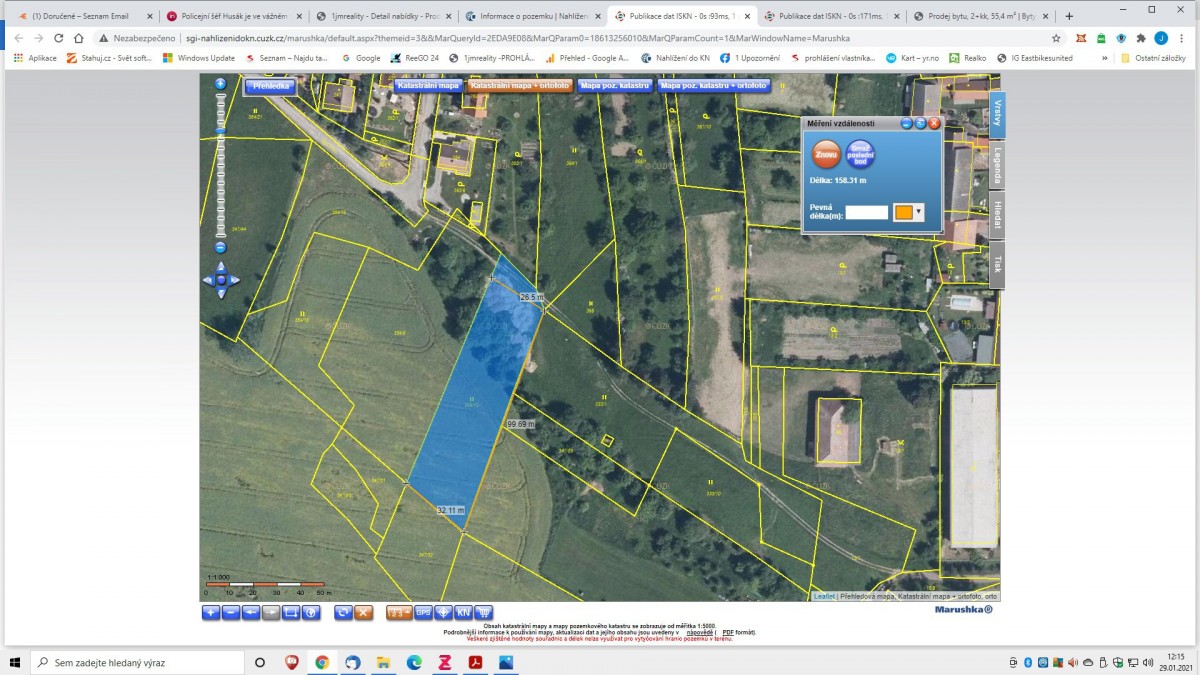Open the Vrstvy side panel tab
This screenshot has width=1200, height=675.
[x=997, y=113]
